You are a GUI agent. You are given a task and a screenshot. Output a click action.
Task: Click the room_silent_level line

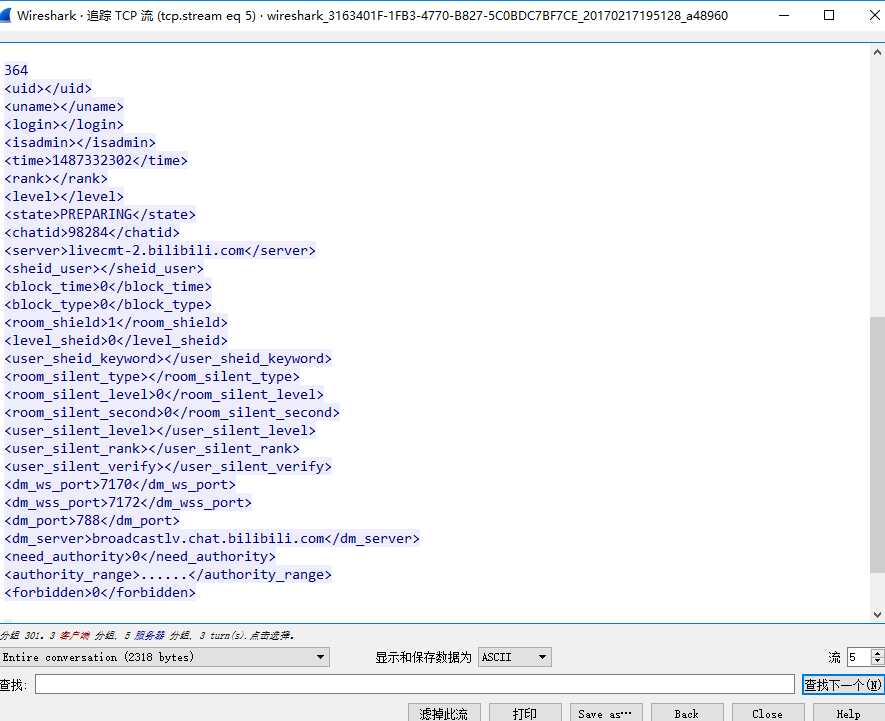[x=164, y=395]
